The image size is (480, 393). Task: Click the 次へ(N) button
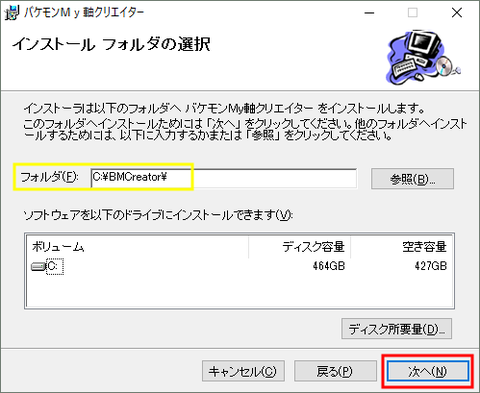pos(428,371)
